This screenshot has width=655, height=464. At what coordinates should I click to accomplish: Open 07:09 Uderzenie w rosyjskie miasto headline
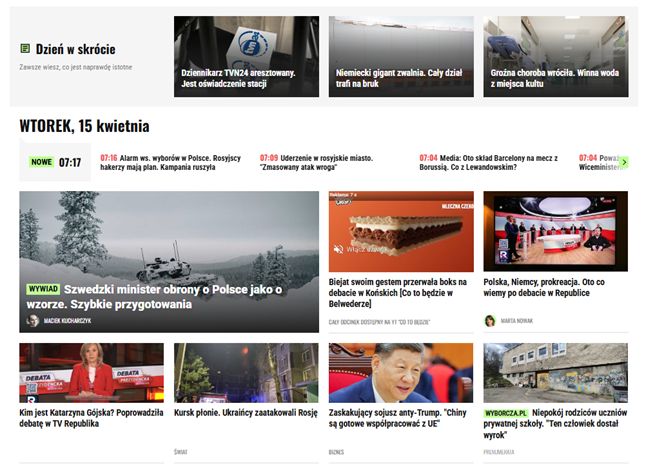pos(317,162)
